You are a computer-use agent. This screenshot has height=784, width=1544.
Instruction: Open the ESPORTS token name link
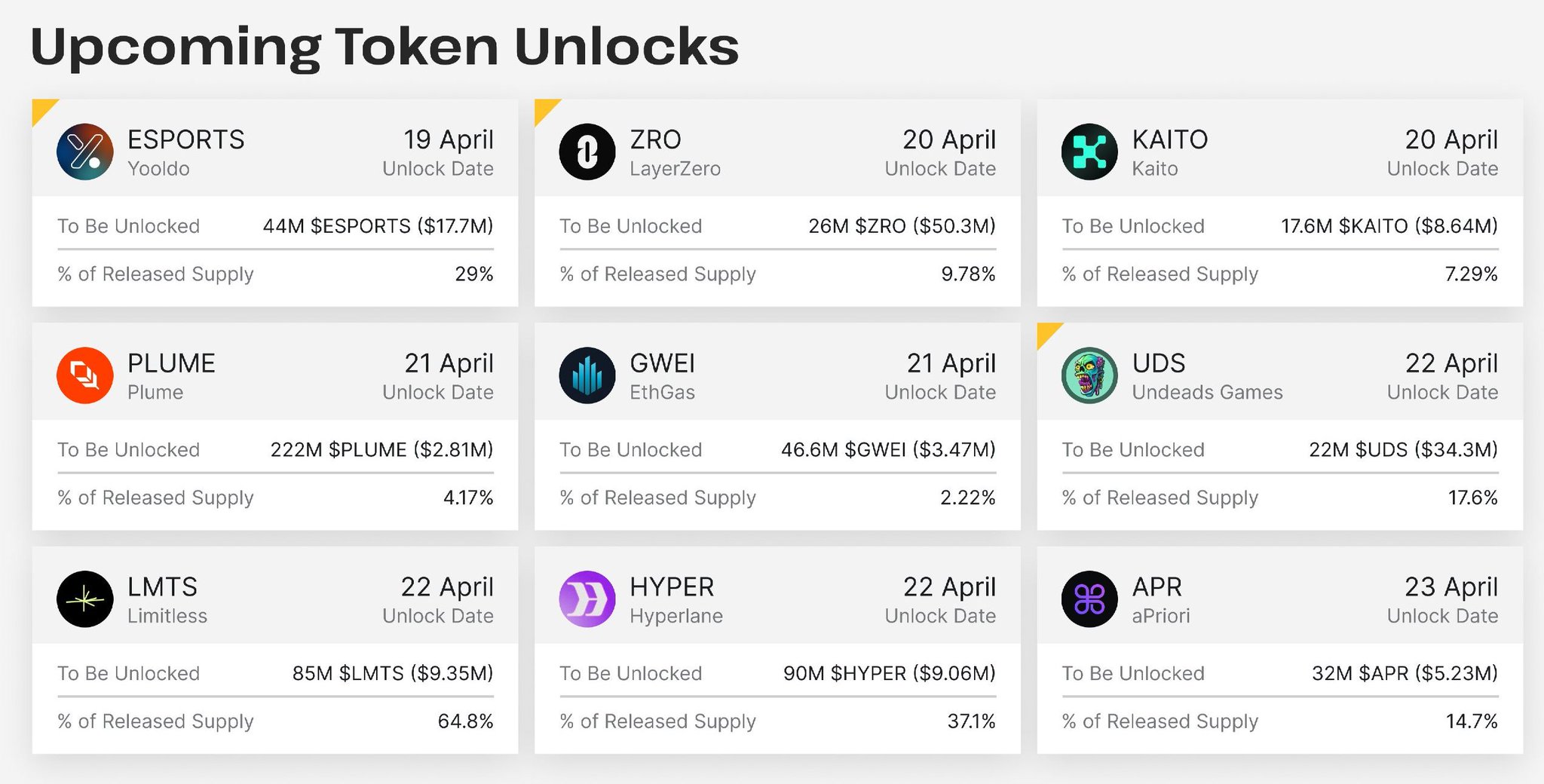point(185,139)
